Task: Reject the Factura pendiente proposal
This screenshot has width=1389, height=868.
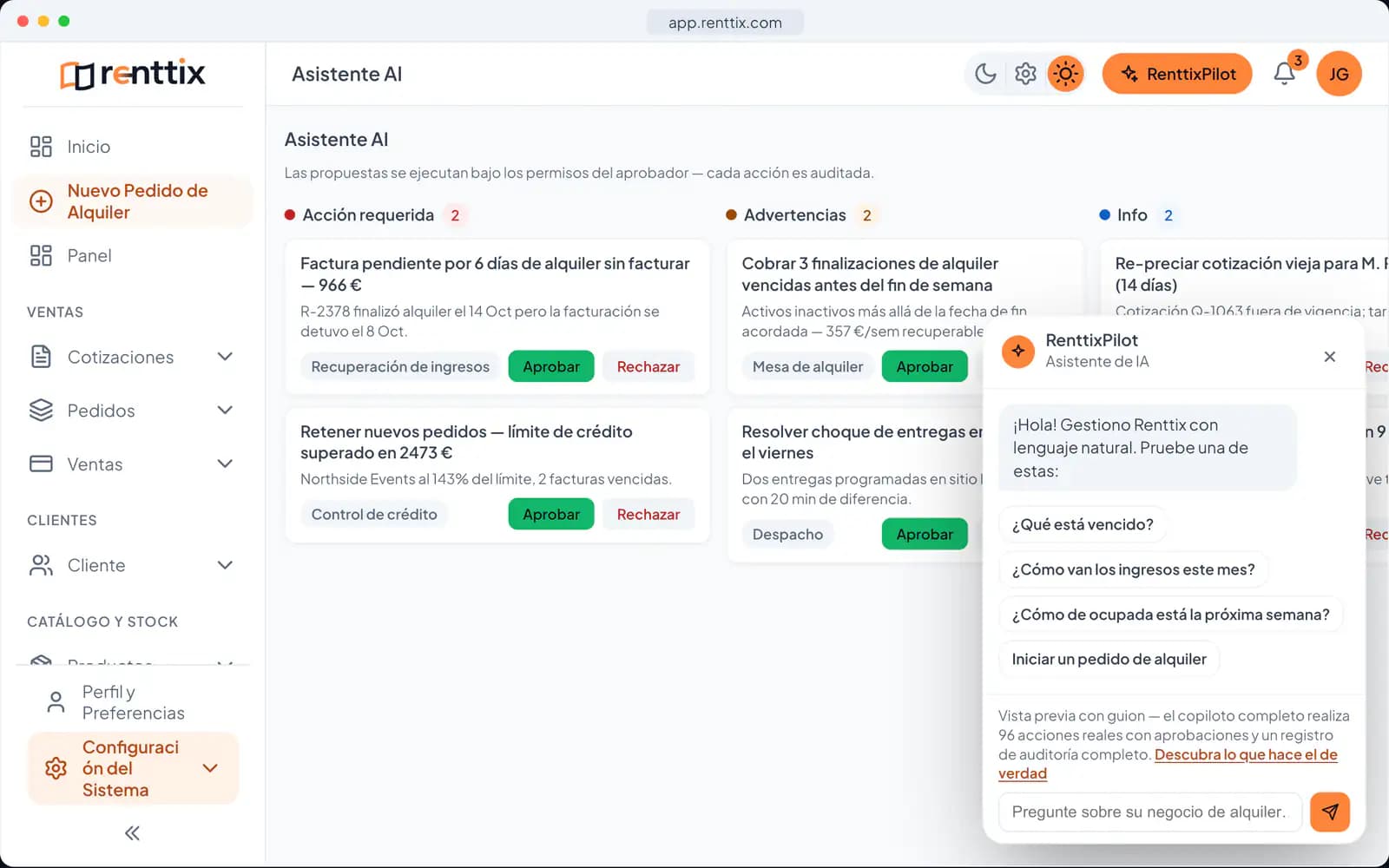Action: [648, 366]
